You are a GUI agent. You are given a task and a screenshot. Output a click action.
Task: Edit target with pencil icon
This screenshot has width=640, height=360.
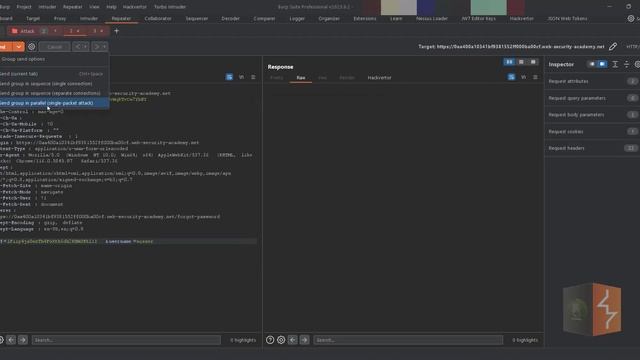(x=613, y=47)
